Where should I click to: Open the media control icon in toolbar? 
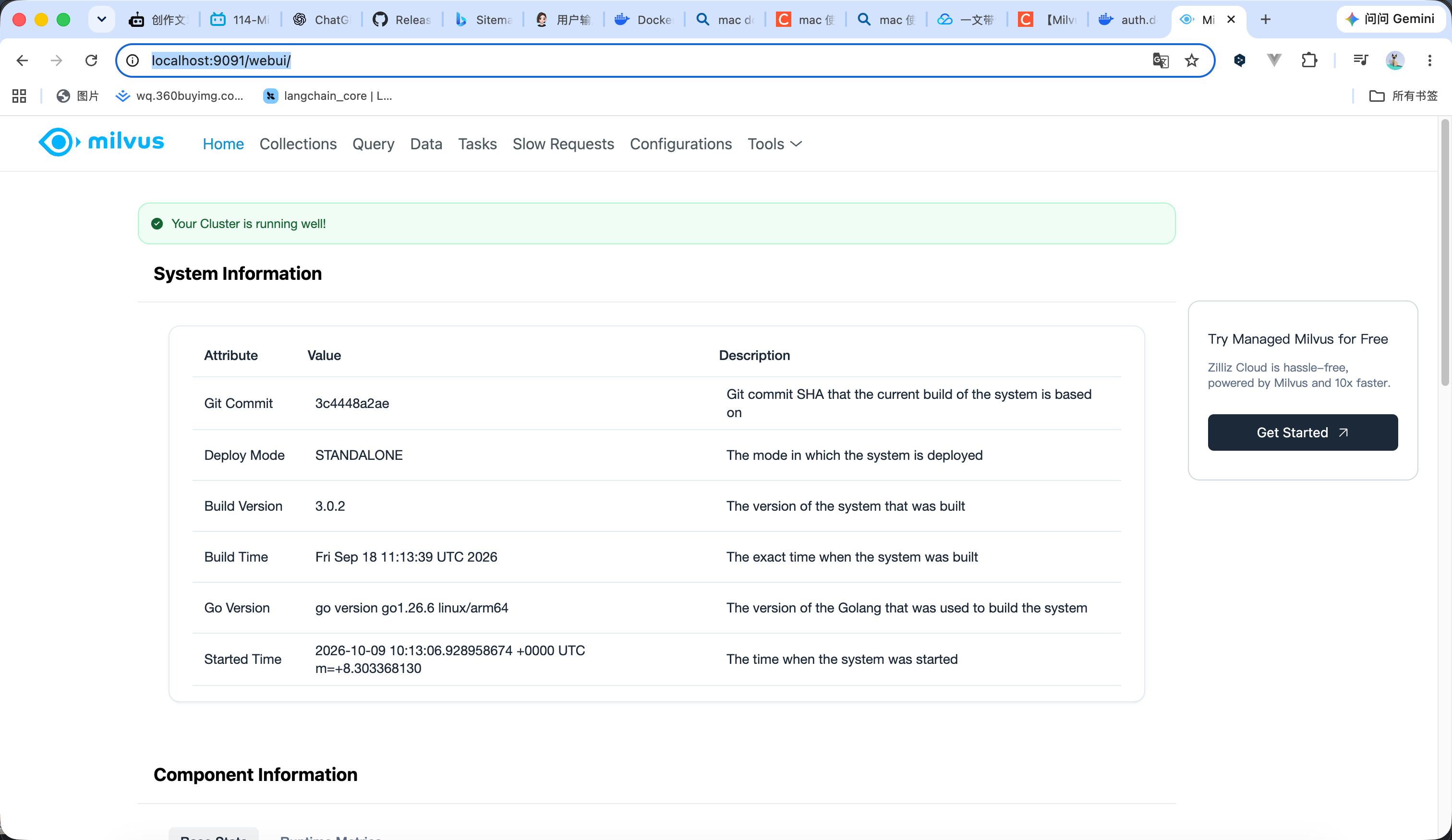pyautogui.click(x=1360, y=60)
